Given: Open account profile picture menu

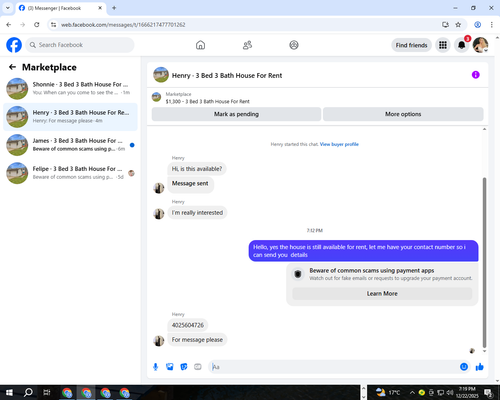Looking at the screenshot, I should [480, 45].
